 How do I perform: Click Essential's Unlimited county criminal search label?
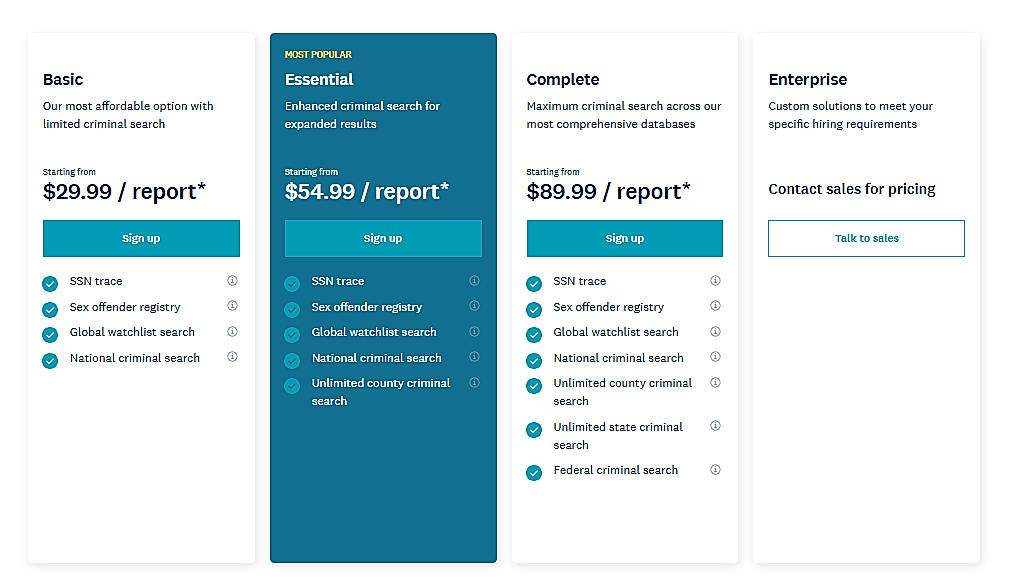click(x=381, y=392)
